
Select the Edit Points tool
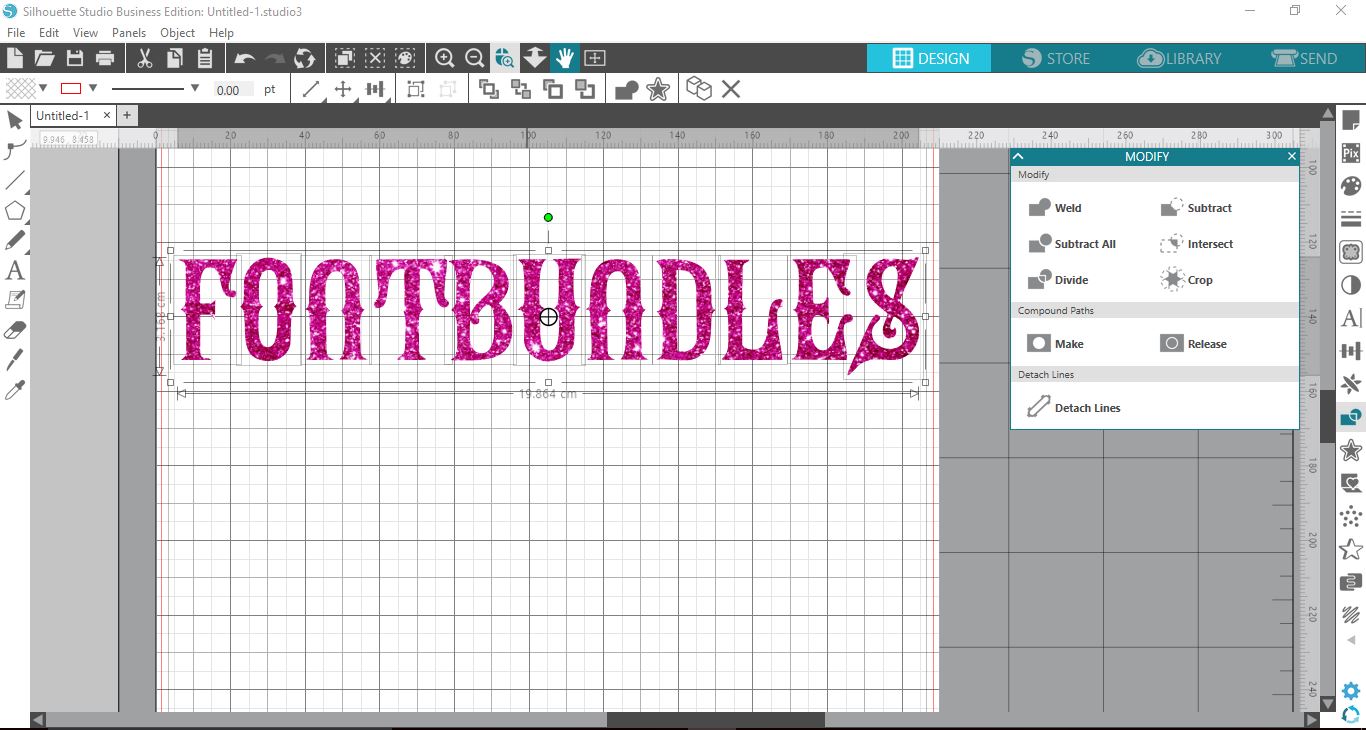point(15,150)
